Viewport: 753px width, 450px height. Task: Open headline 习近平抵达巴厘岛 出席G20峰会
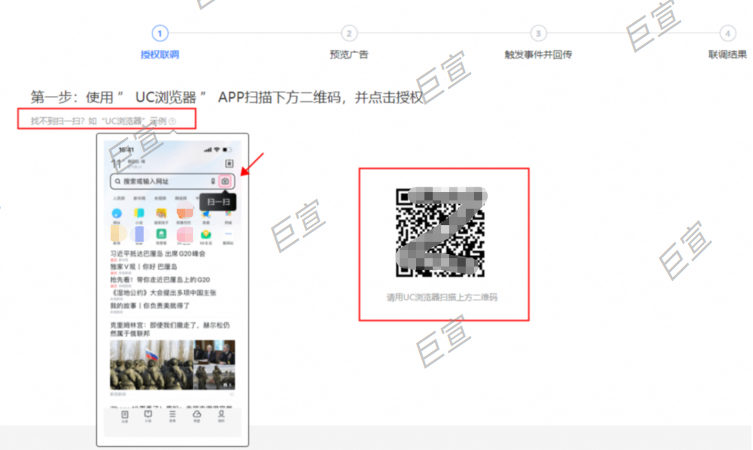coord(158,253)
